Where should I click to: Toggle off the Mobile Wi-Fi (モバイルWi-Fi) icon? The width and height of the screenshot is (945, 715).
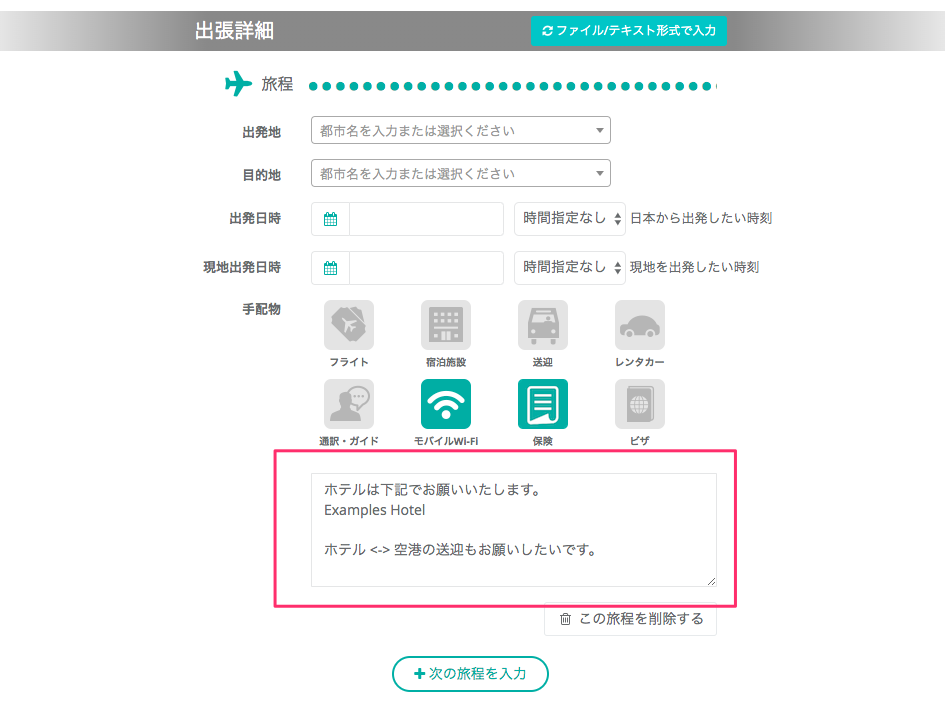pyautogui.click(x=446, y=404)
